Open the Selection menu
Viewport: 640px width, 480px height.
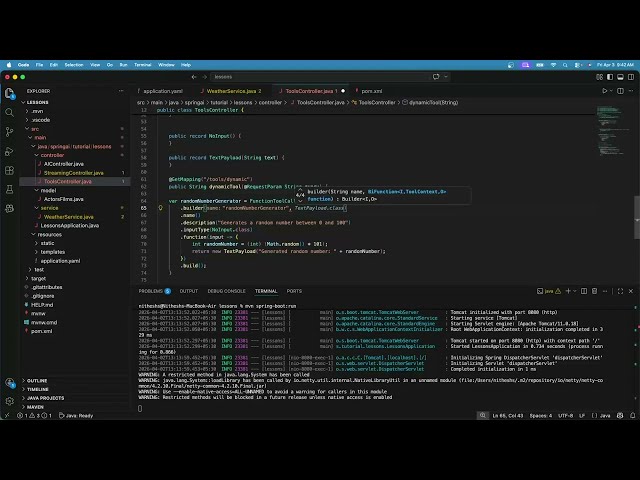point(74,65)
